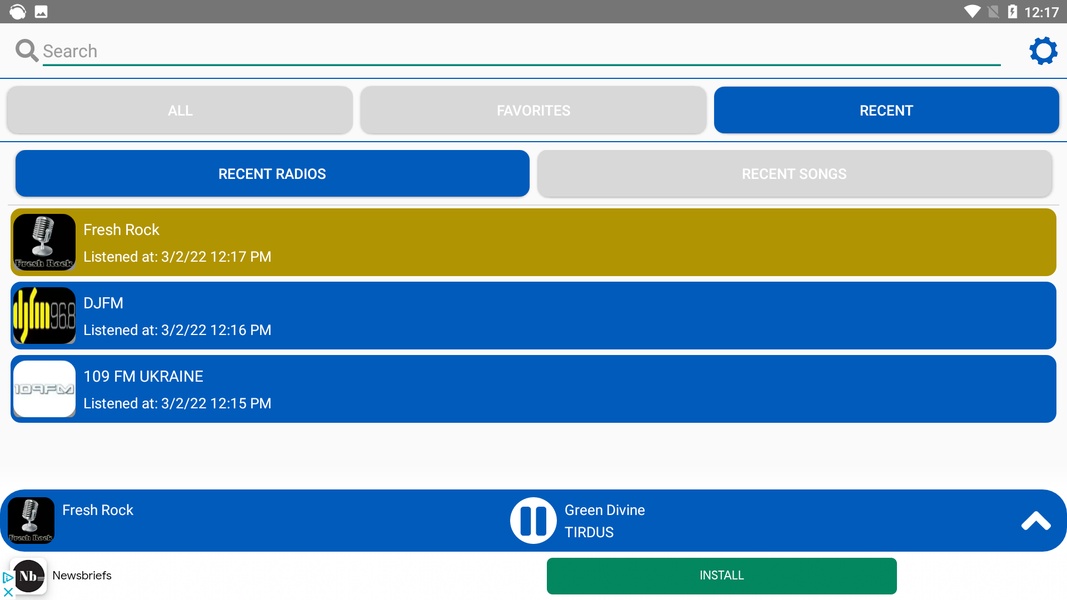Tap the DJFM 96.8 station logo
Image resolution: width=1067 pixels, height=600 pixels.
point(44,316)
